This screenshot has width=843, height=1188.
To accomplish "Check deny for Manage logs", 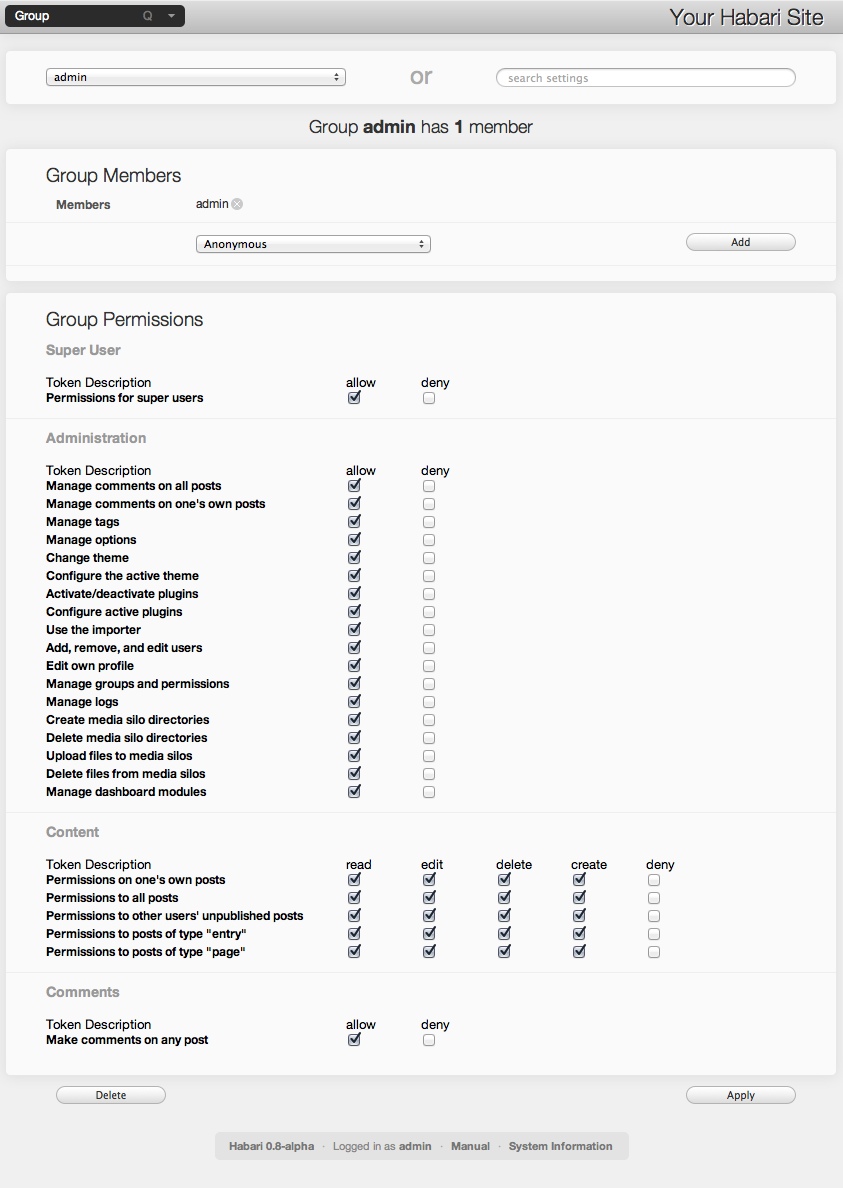I will 429,702.
